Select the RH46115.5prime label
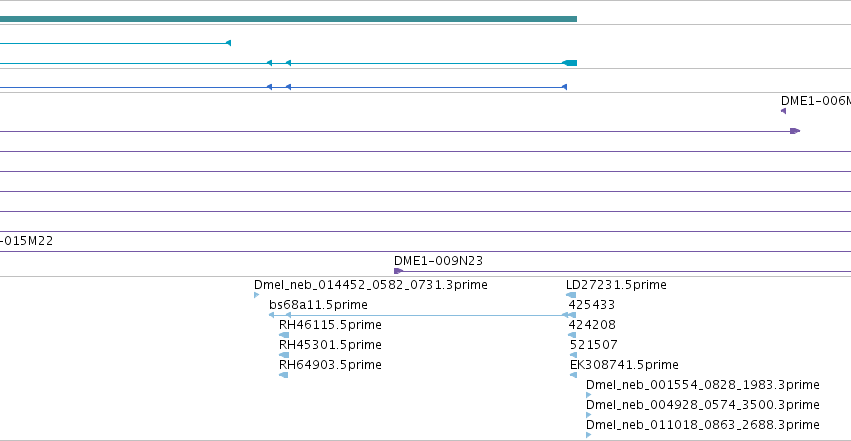851x441 pixels. click(330, 325)
